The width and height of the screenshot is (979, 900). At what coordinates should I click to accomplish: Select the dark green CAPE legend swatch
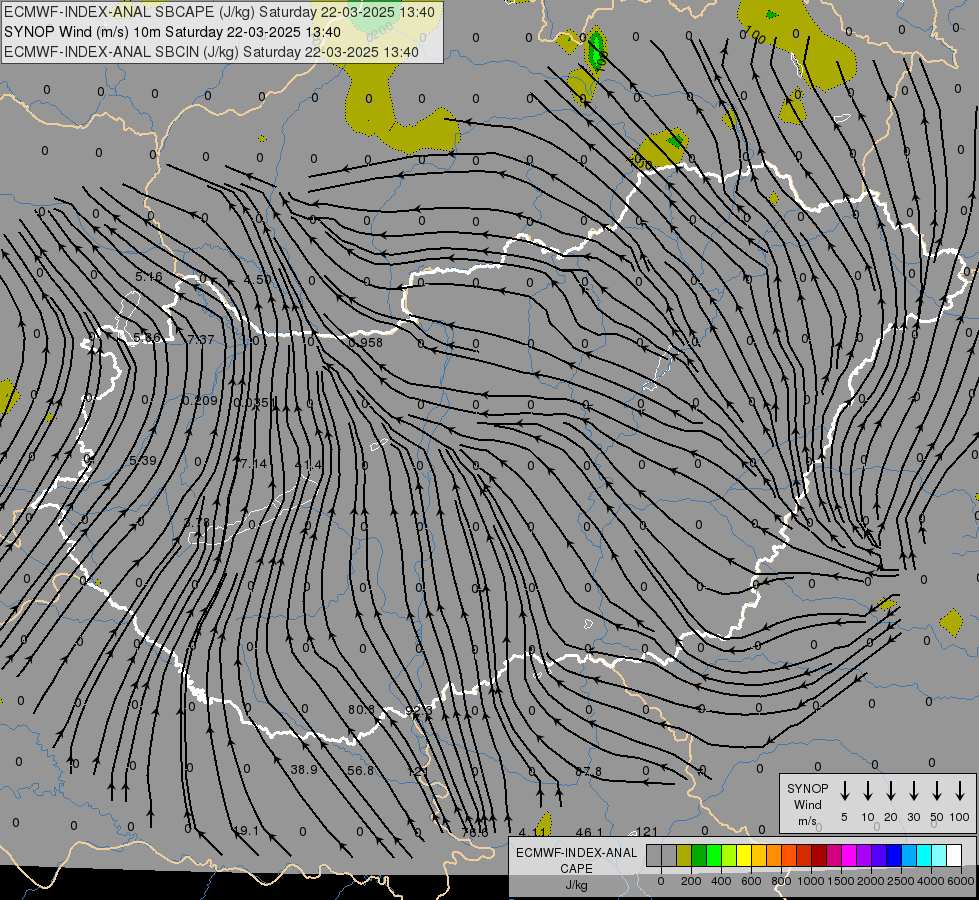click(699, 855)
